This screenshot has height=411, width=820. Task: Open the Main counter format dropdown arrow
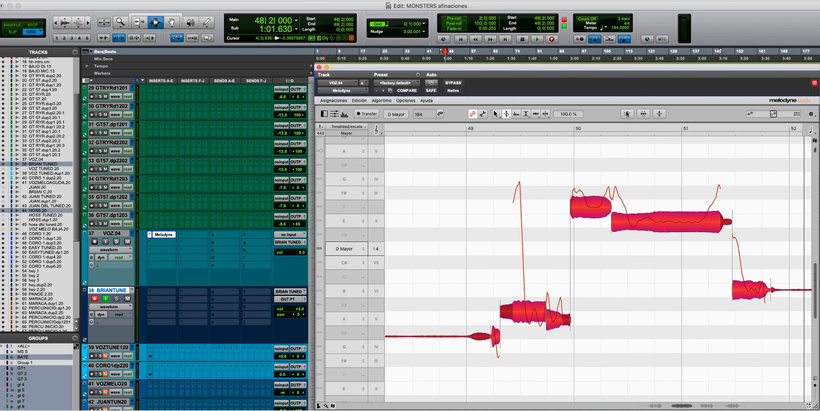coord(297,21)
